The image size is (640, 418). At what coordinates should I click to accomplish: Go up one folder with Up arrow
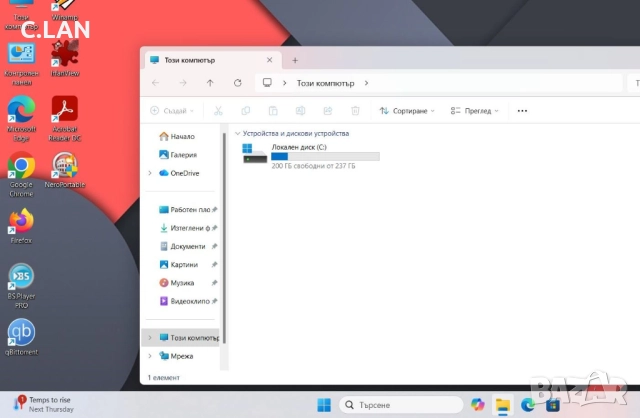pyautogui.click(x=209, y=83)
